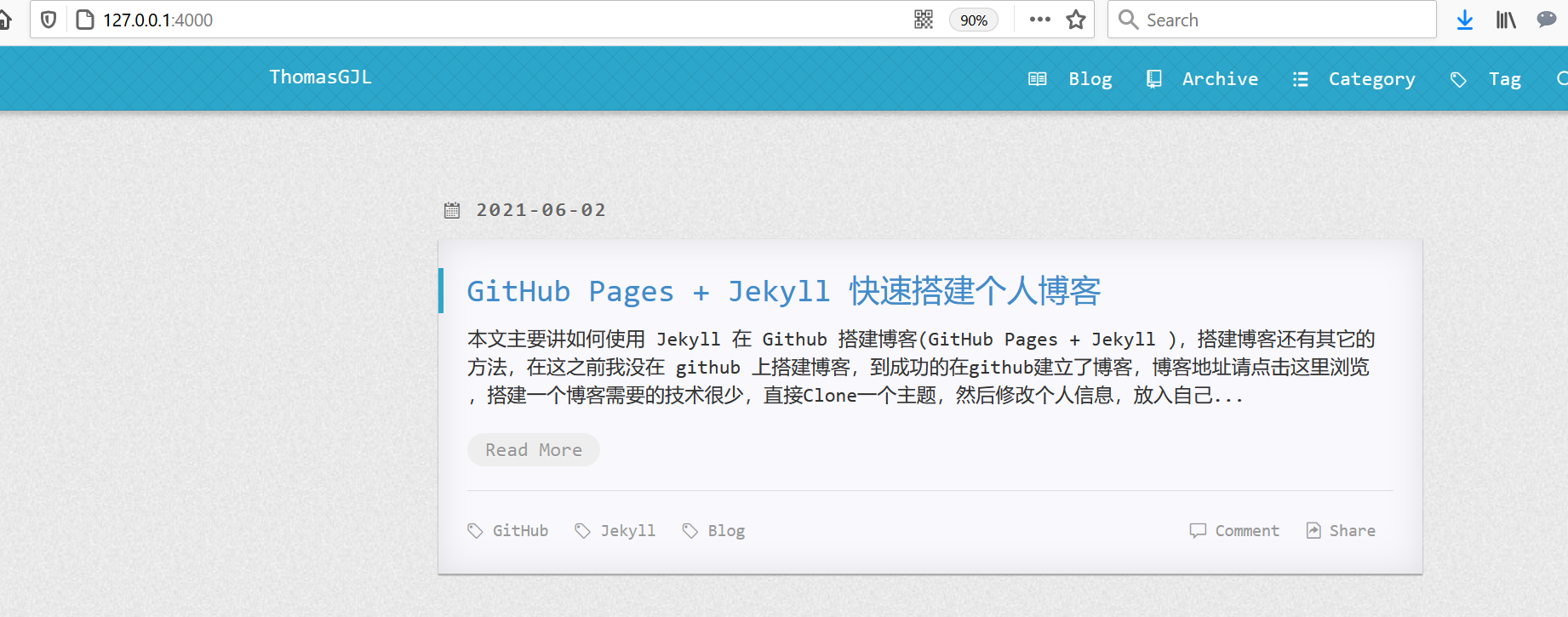
Task: Go to the ThomasGJL site title
Action: coord(320,77)
